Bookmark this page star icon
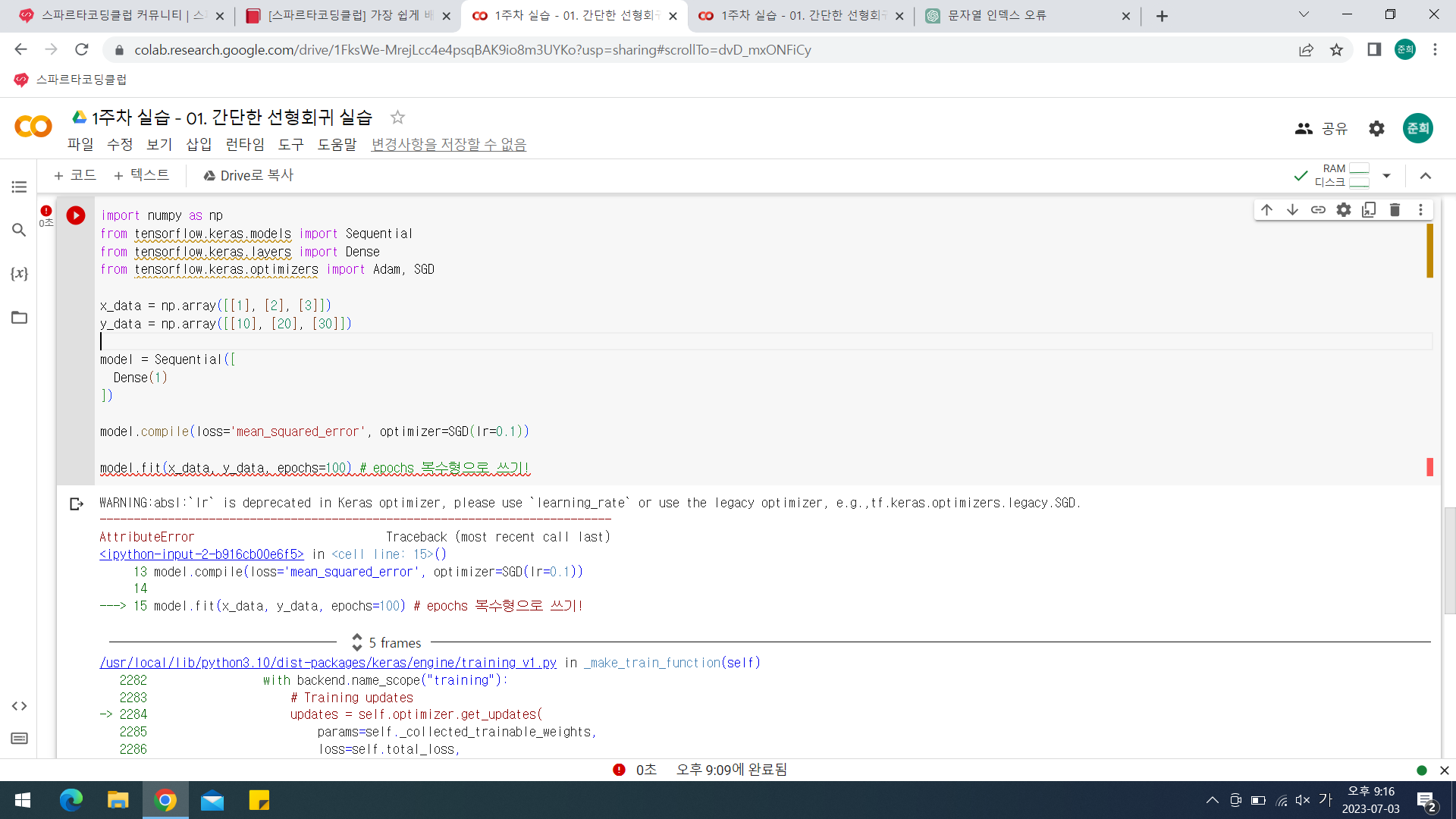The width and height of the screenshot is (1456, 819). pyautogui.click(x=1336, y=50)
